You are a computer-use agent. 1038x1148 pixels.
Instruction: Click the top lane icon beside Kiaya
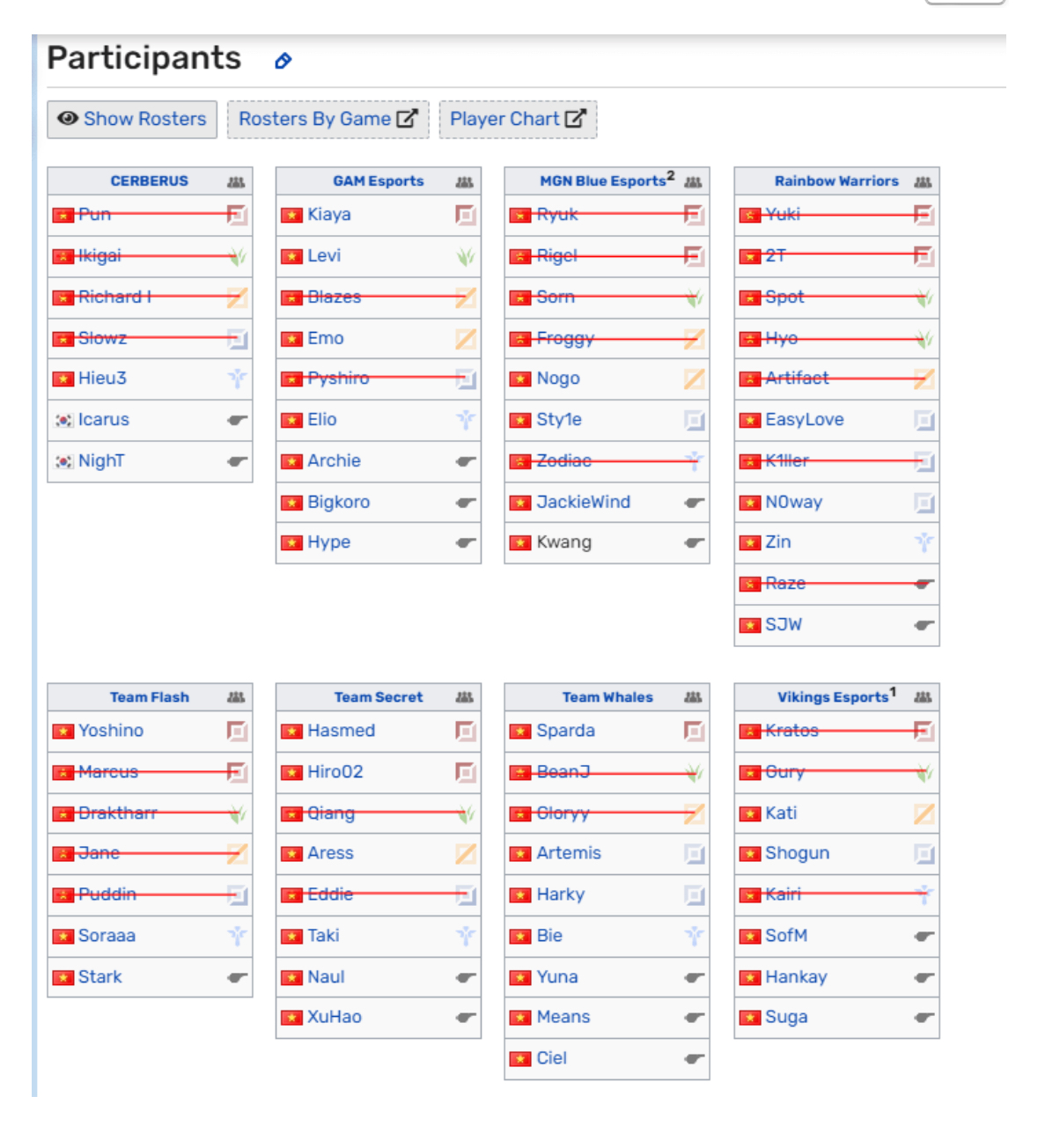tap(466, 215)
